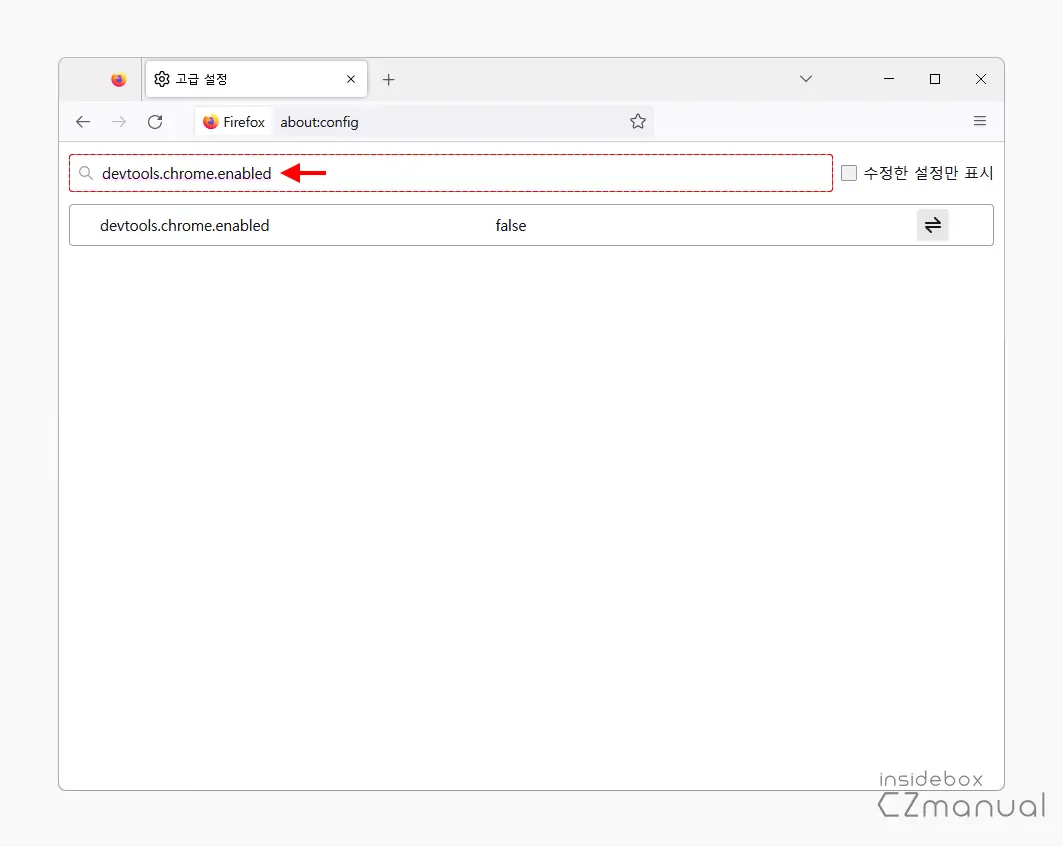The image size is (1063, 847).
Task: Click the gear icon on the 고급 설정 tab
Action: pos(161,78)
